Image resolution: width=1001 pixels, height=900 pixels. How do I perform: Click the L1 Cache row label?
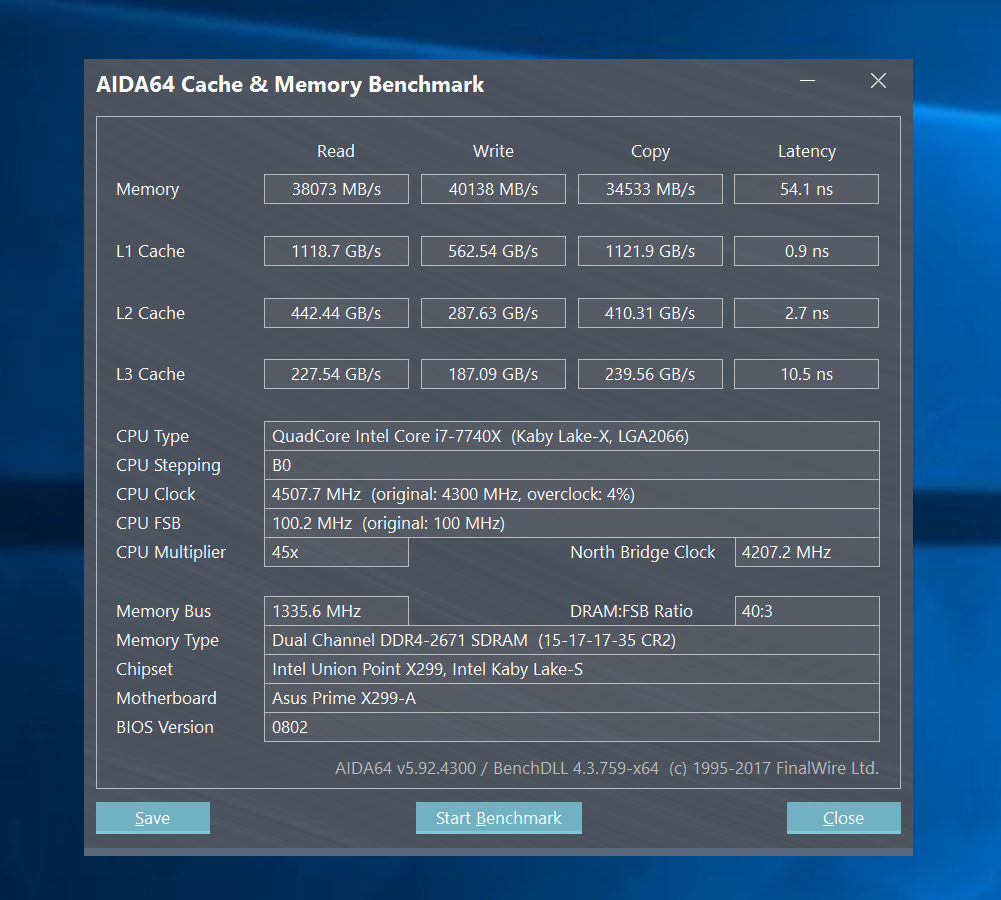(150, 251)
